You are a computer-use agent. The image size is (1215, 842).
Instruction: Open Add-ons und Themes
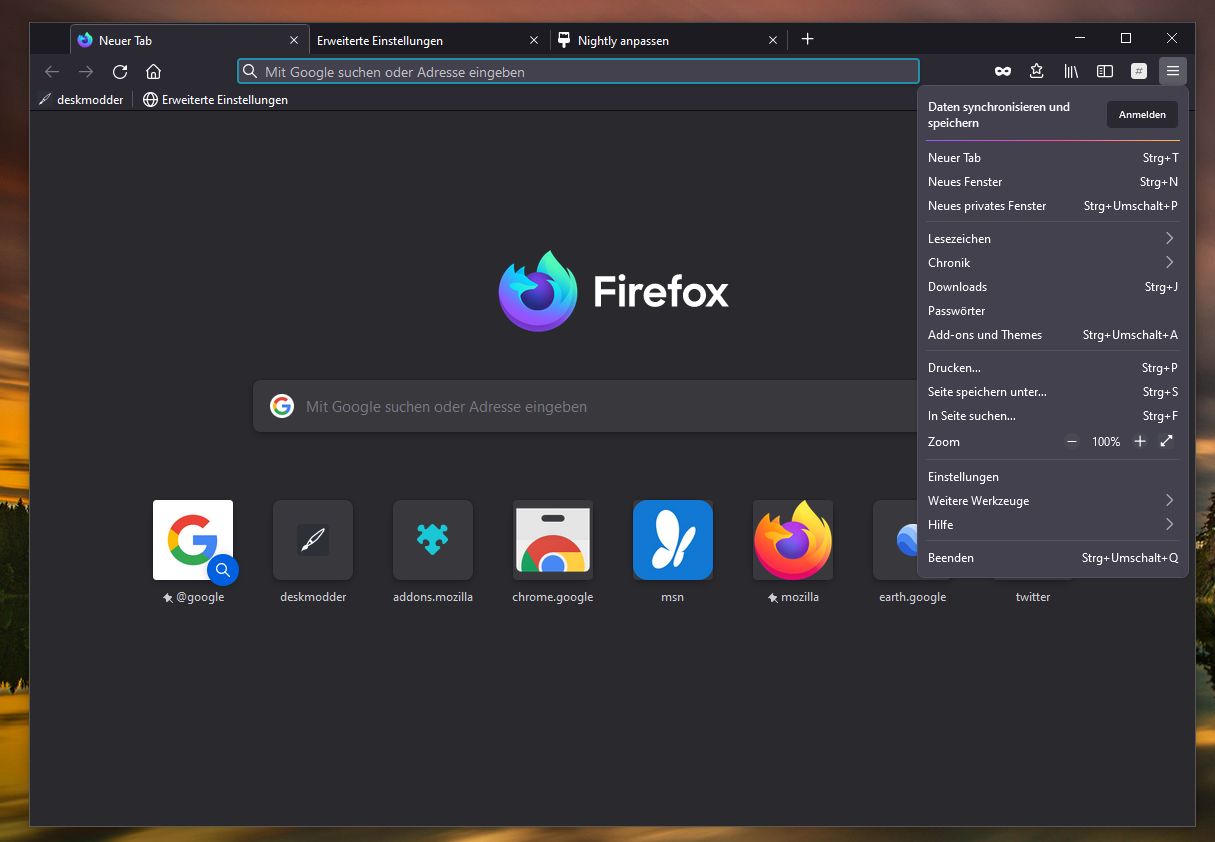coord(1053,335)
